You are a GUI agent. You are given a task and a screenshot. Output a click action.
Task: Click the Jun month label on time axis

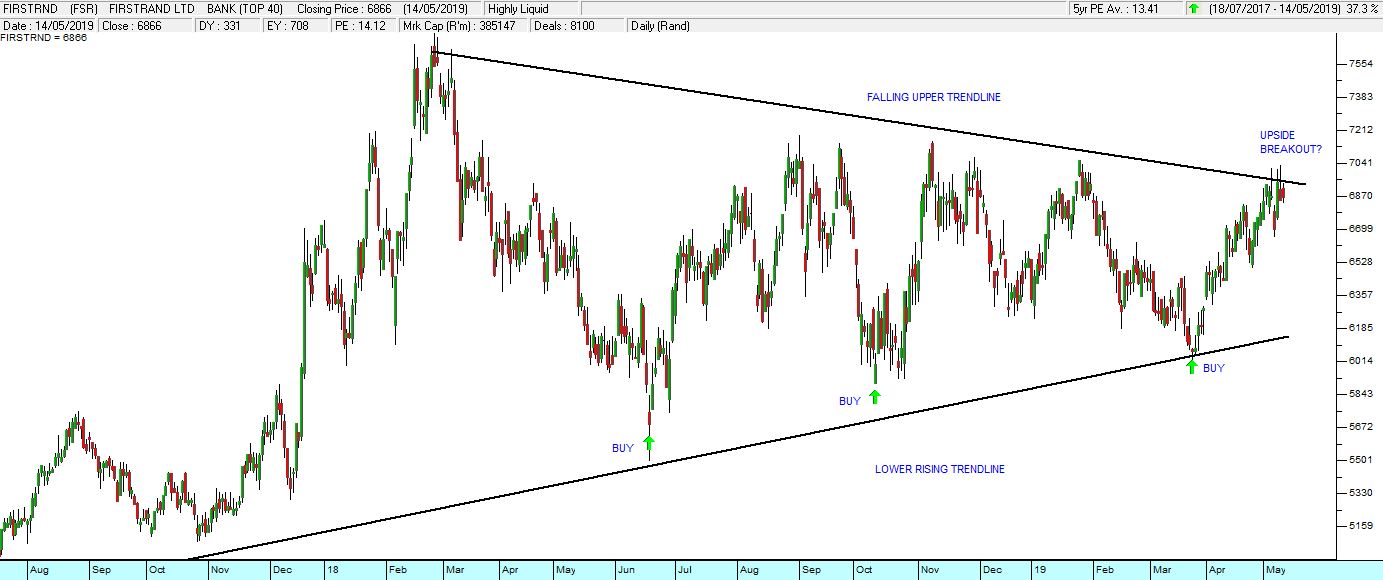click(627, 571)
